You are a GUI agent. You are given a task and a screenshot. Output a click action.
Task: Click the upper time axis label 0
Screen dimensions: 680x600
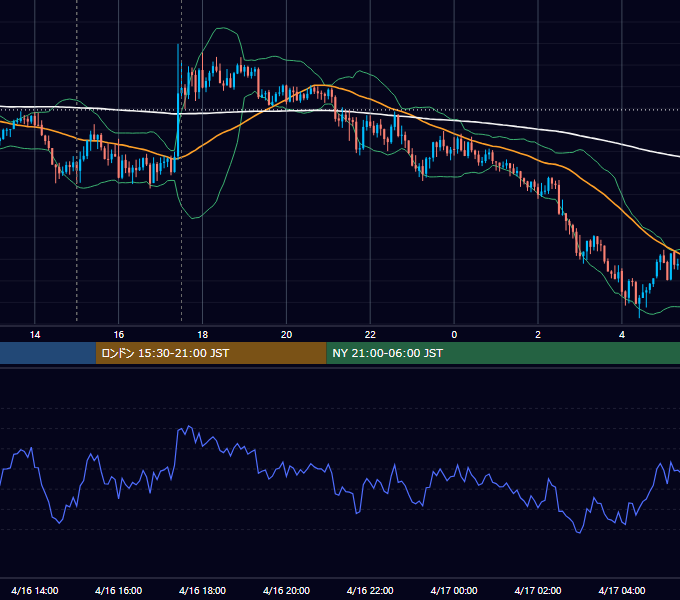coord(454,335)
